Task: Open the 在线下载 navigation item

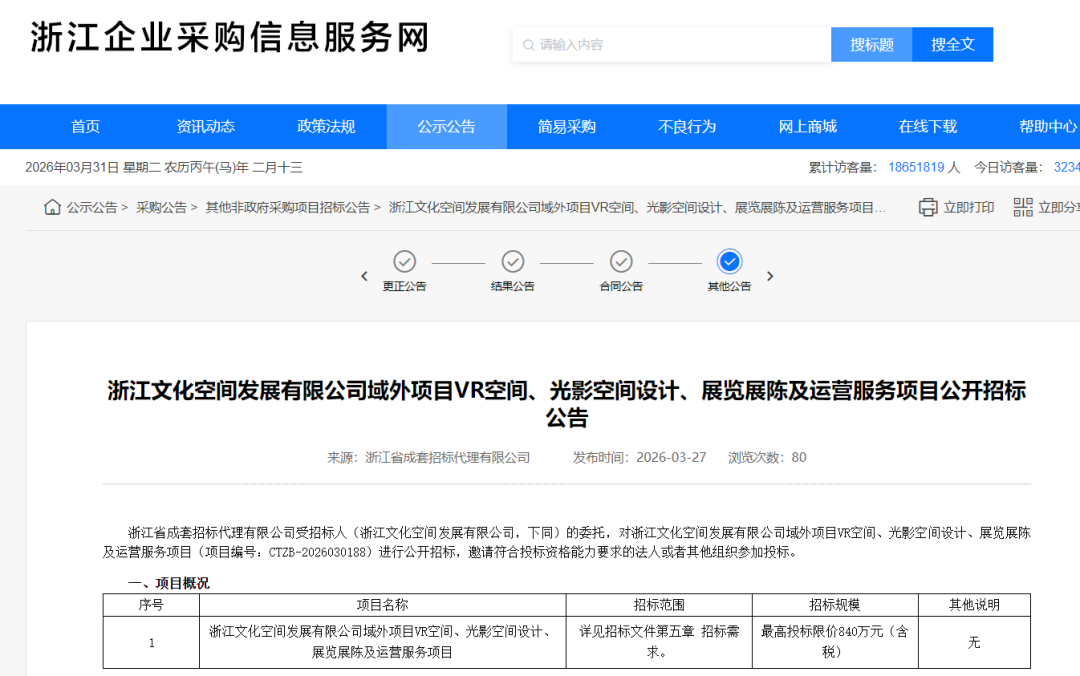Action: click(x=927, y=126)
